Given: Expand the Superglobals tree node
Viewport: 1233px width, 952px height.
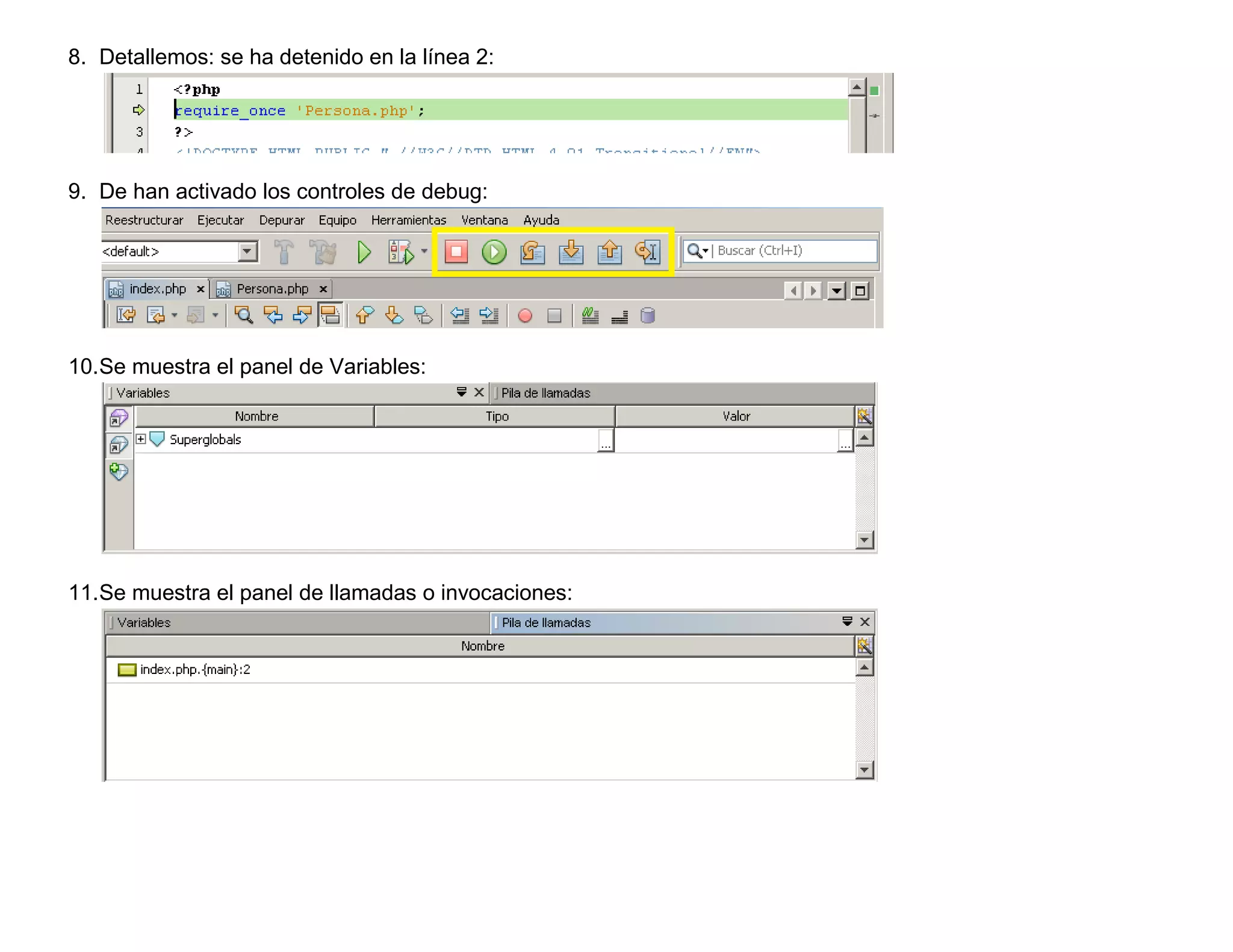Looking at the screenshot, I should [141, 439].
